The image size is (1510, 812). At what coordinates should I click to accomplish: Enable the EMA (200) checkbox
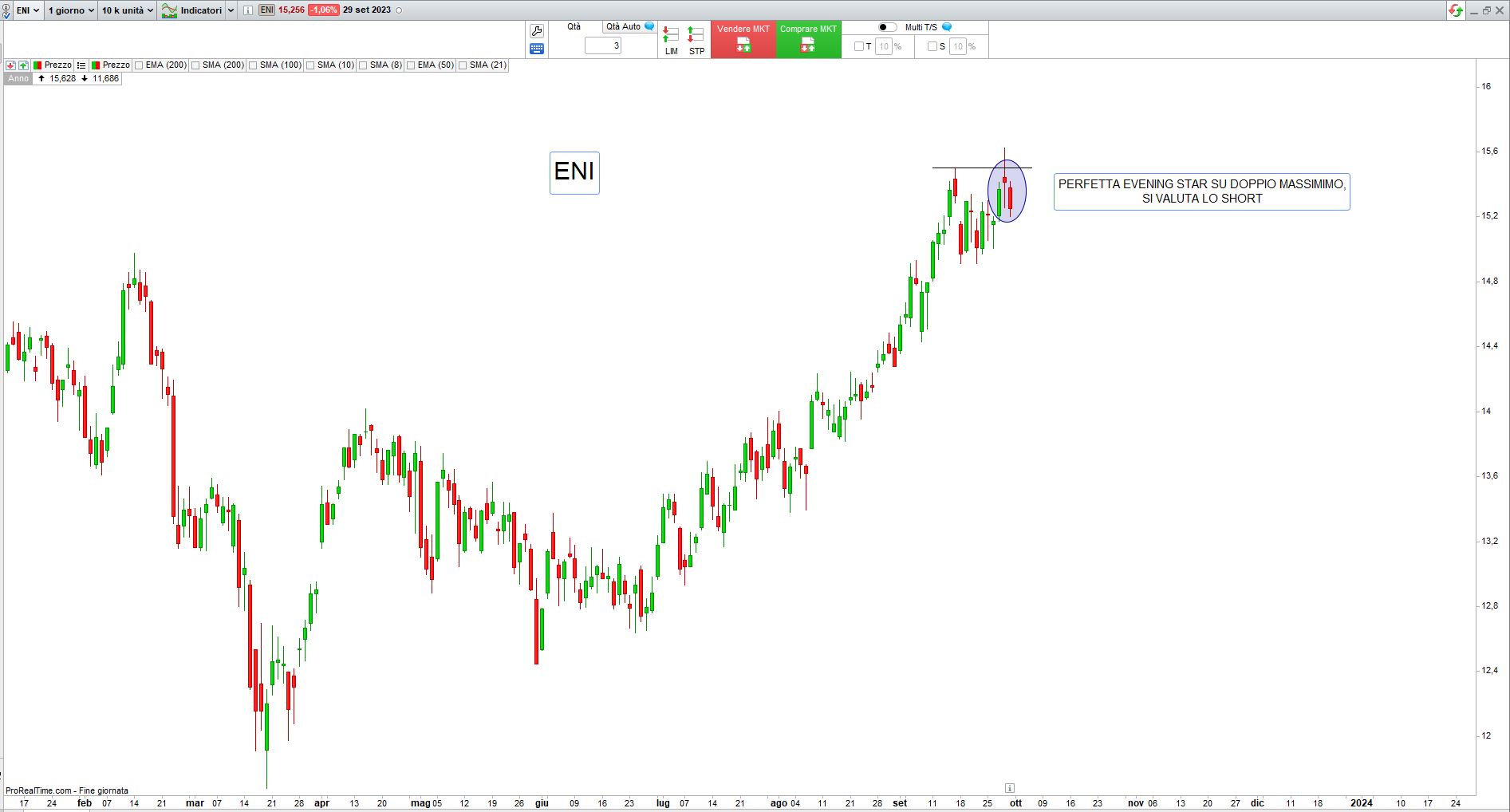pyautogui.click(x=140, y=65)
